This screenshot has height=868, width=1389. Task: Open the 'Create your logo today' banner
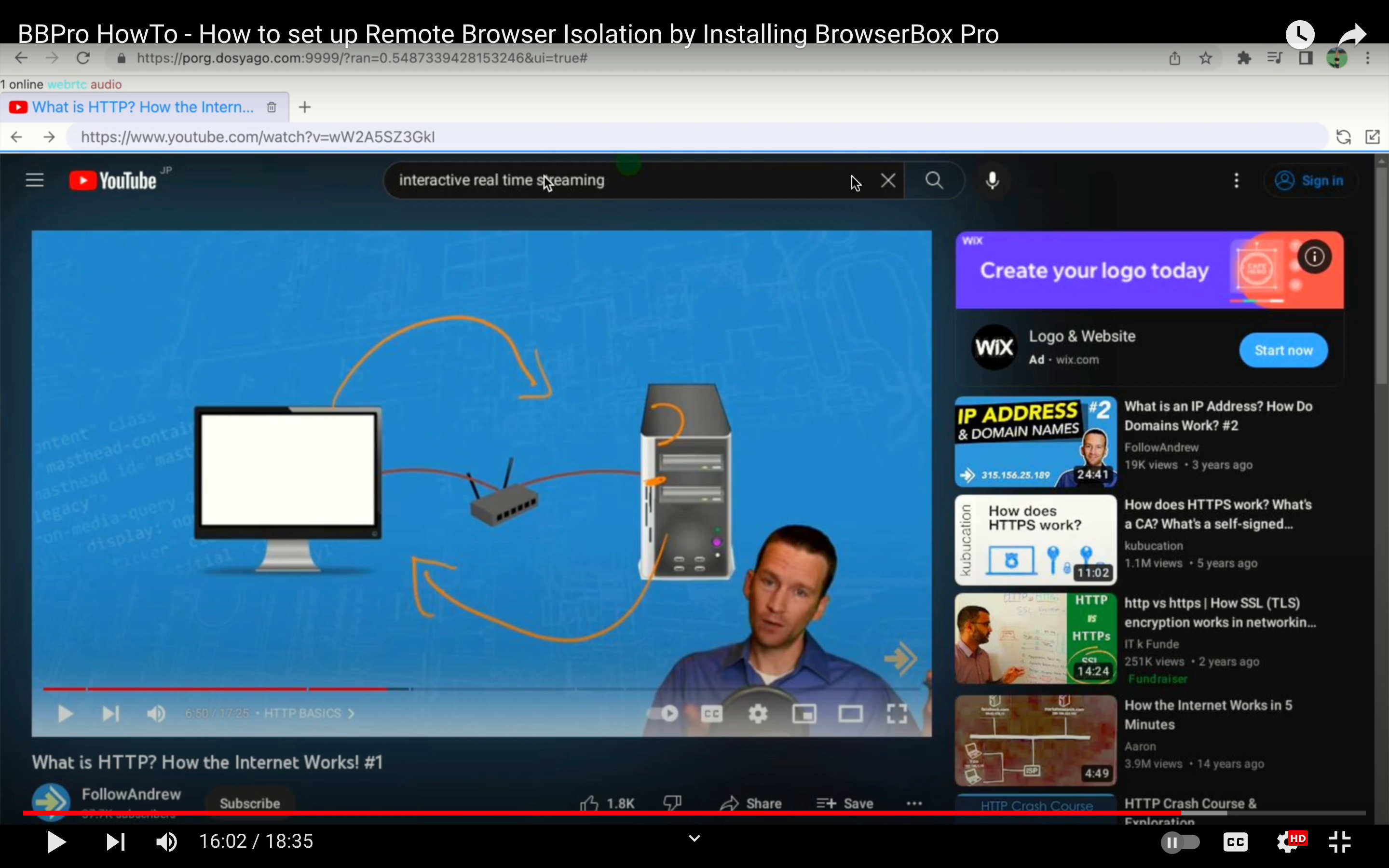tap(1149, 270)
